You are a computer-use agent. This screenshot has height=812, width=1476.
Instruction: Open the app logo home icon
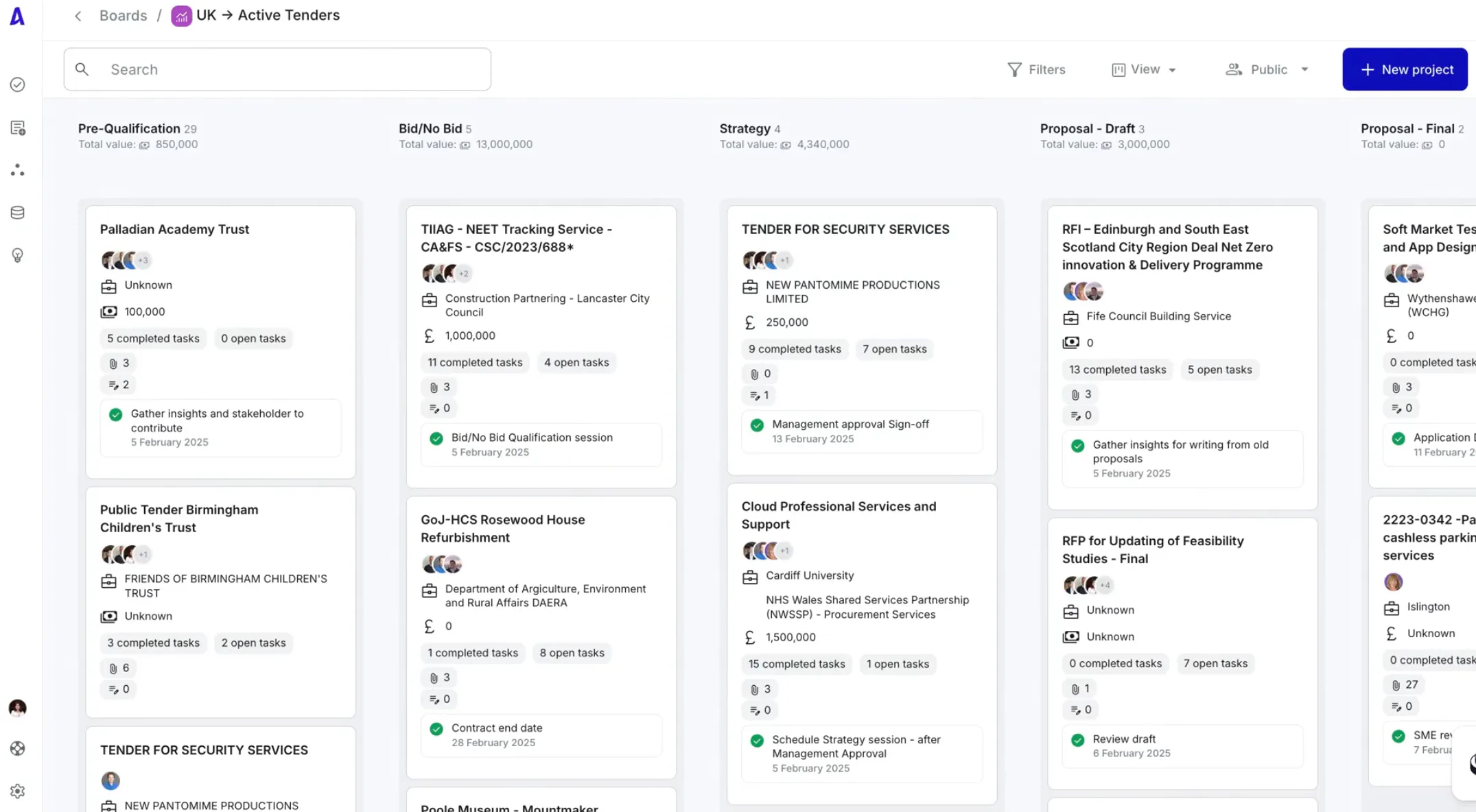pos(17,16)
